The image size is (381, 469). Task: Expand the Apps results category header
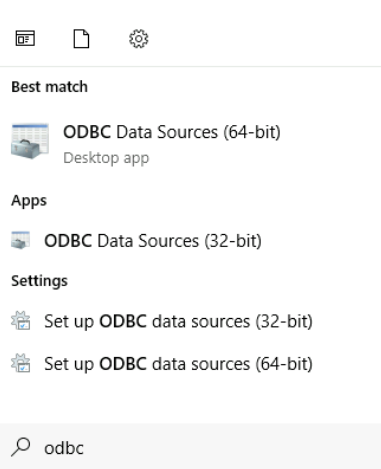coord(29,201)
